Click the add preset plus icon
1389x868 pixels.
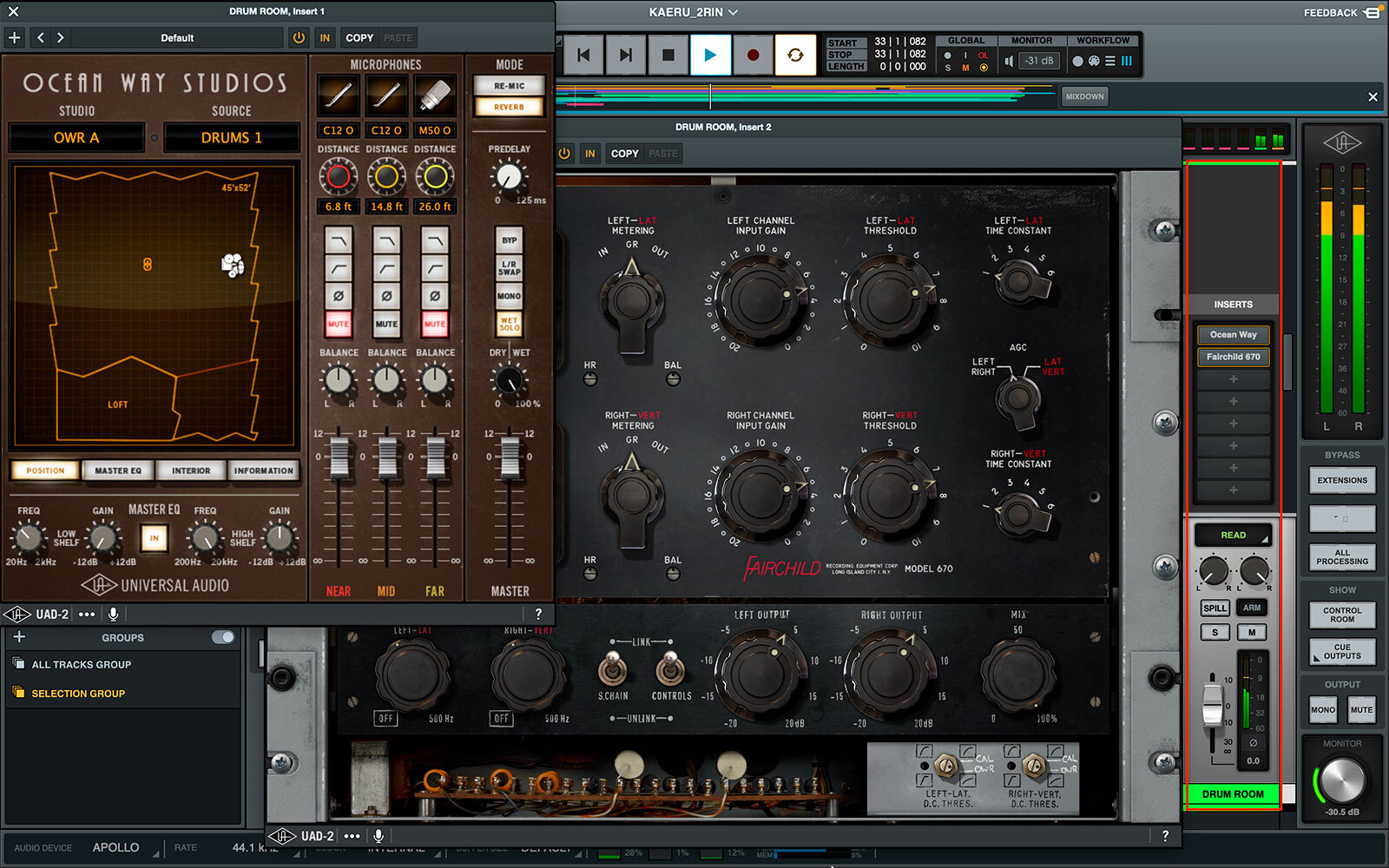pyautogui.click(x=15, y=37)
